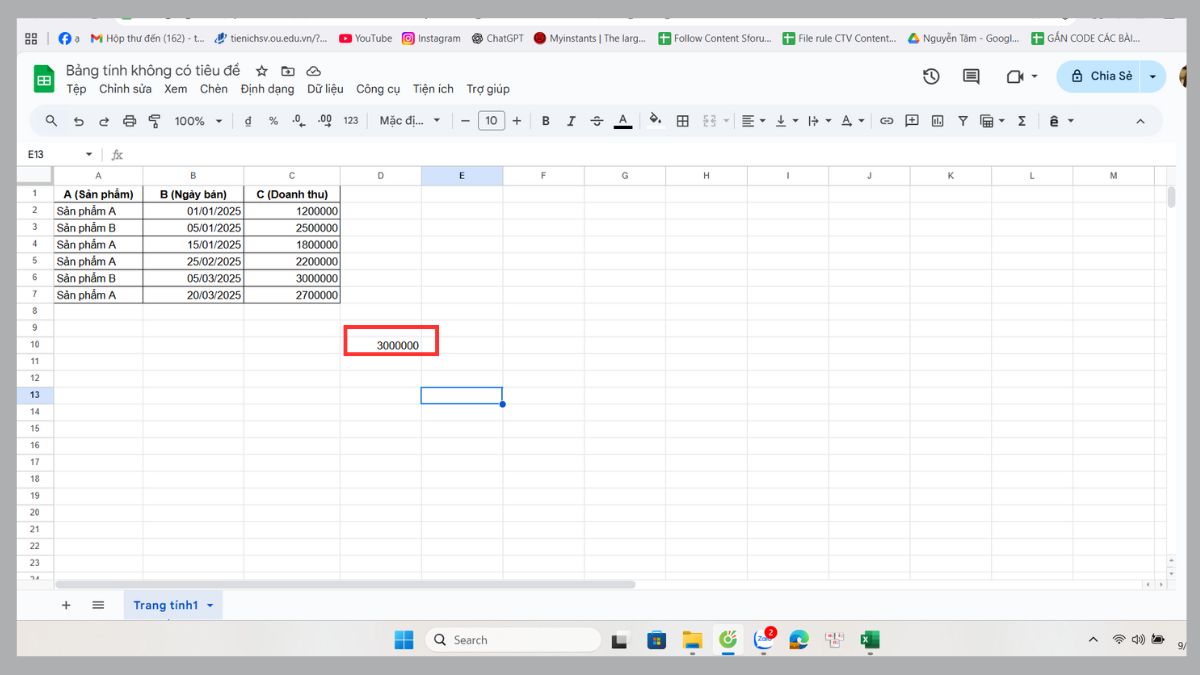Image resolution: width=1200 pixels, height=675 pixels.
Task: Click the taskbar Search box
Action: pos(513,640)
